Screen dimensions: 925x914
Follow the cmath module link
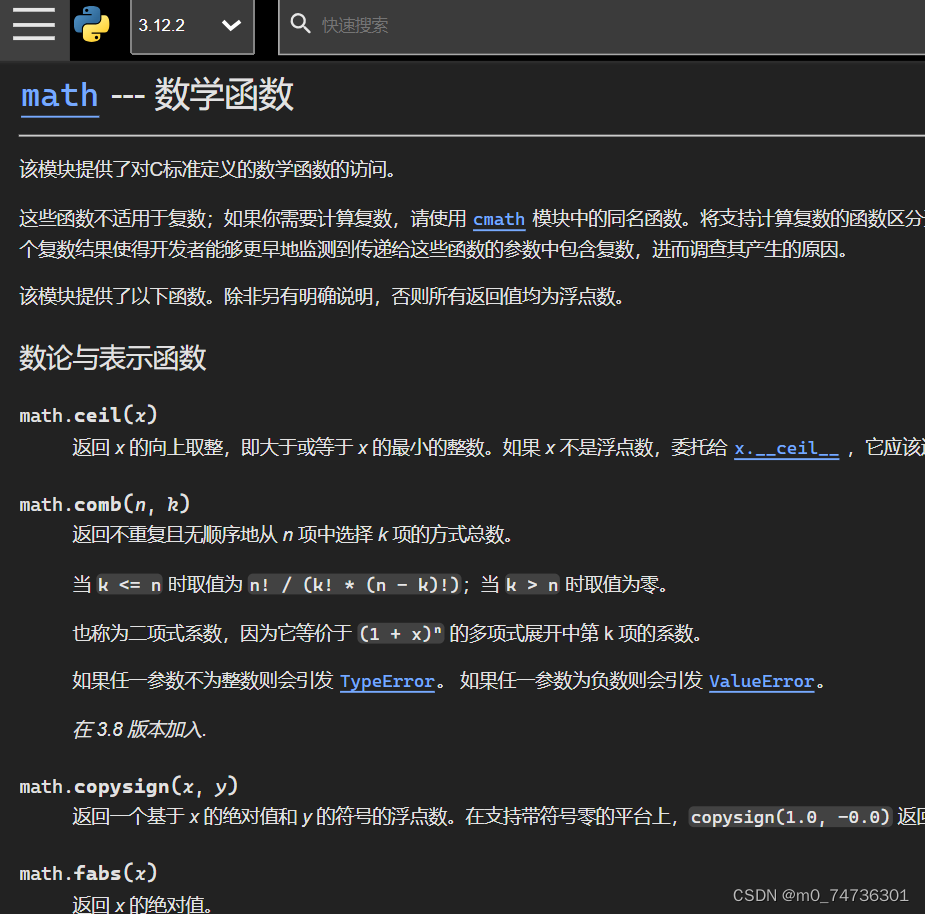point(498,219)
